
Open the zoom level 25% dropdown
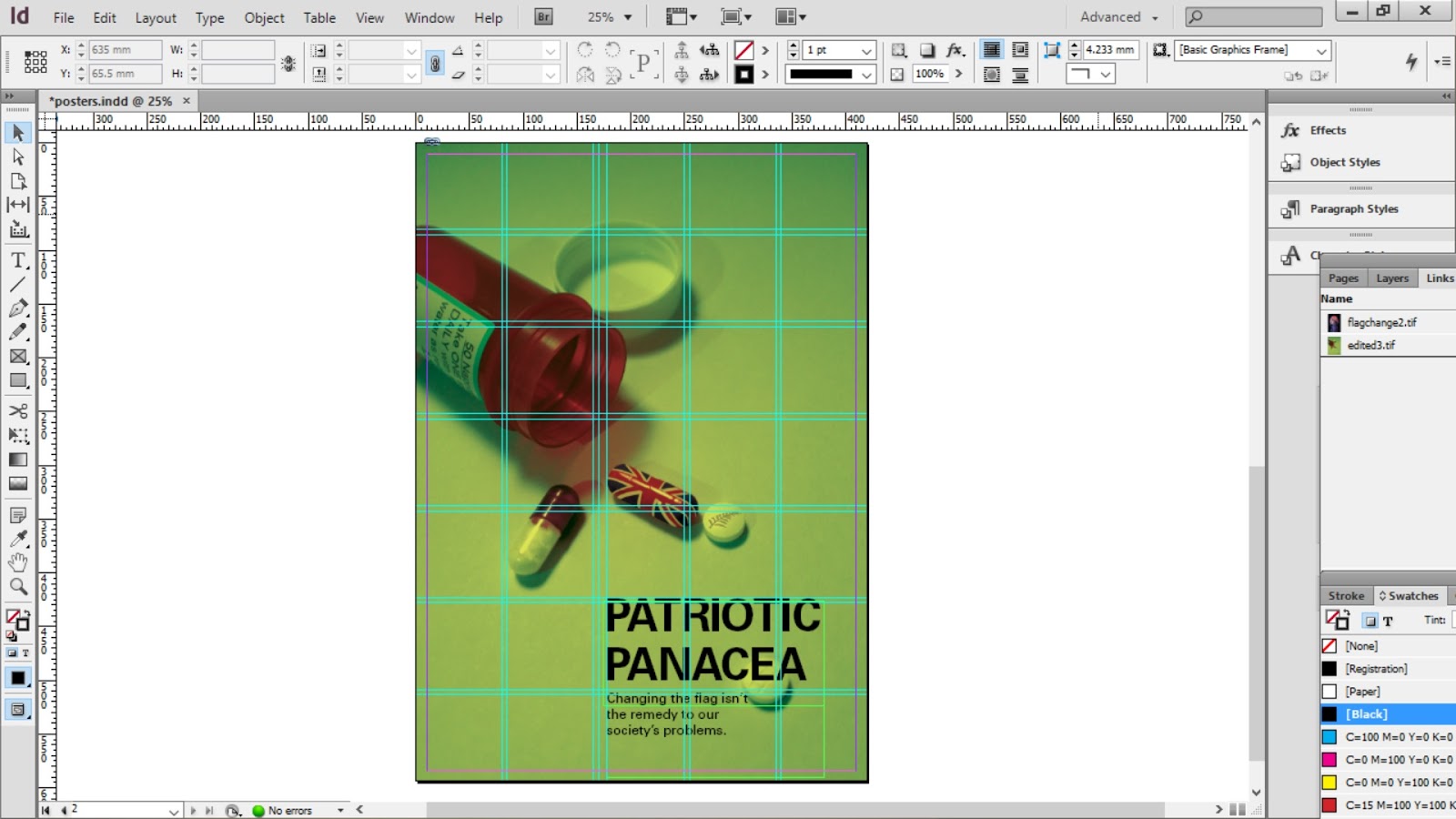point(627,17)
